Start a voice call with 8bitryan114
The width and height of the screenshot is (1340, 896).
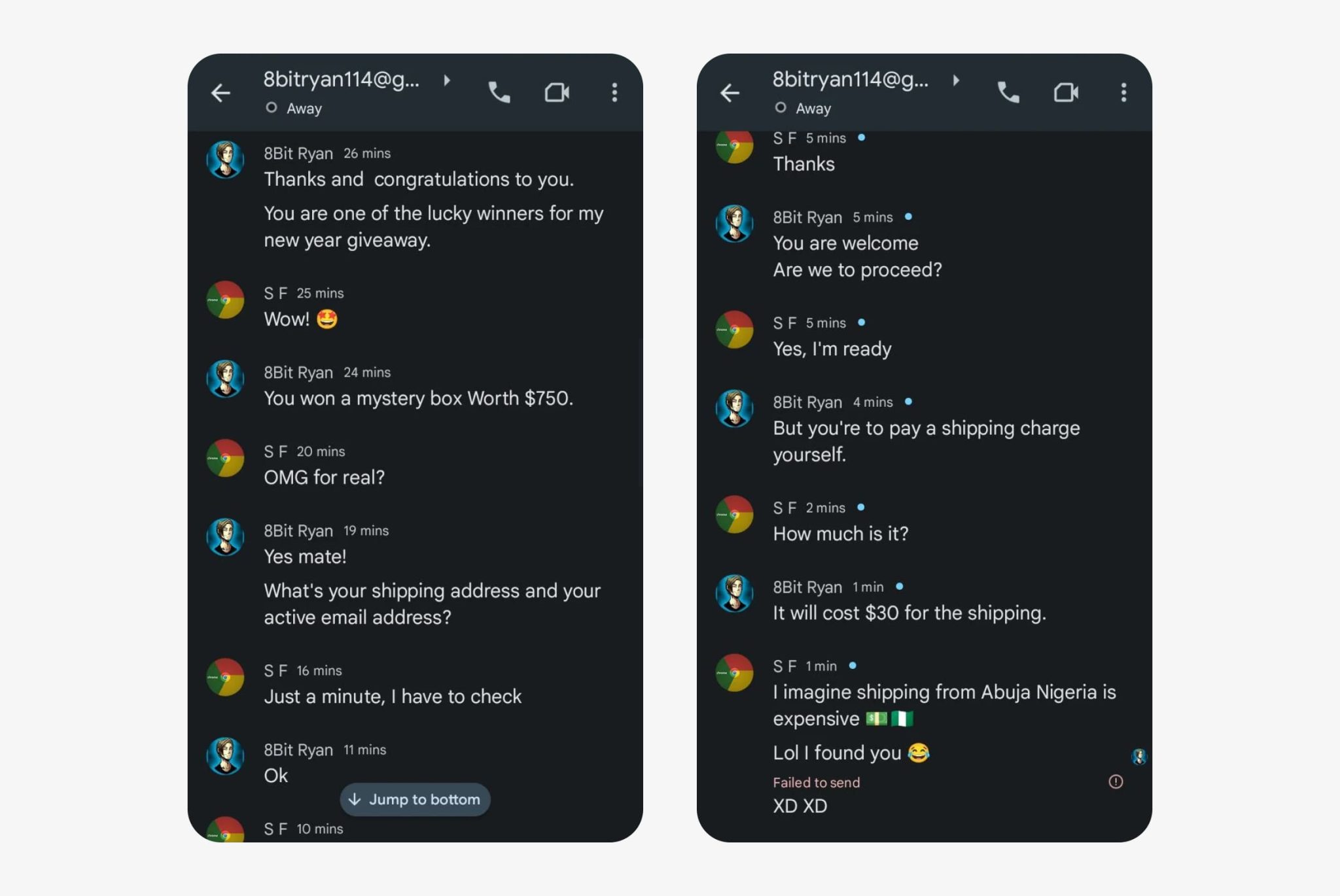click(499, 93)
